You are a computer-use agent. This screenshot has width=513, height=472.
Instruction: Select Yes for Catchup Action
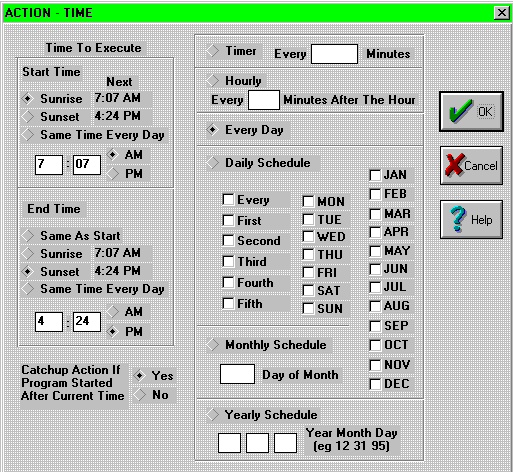[x=139, y=376]
